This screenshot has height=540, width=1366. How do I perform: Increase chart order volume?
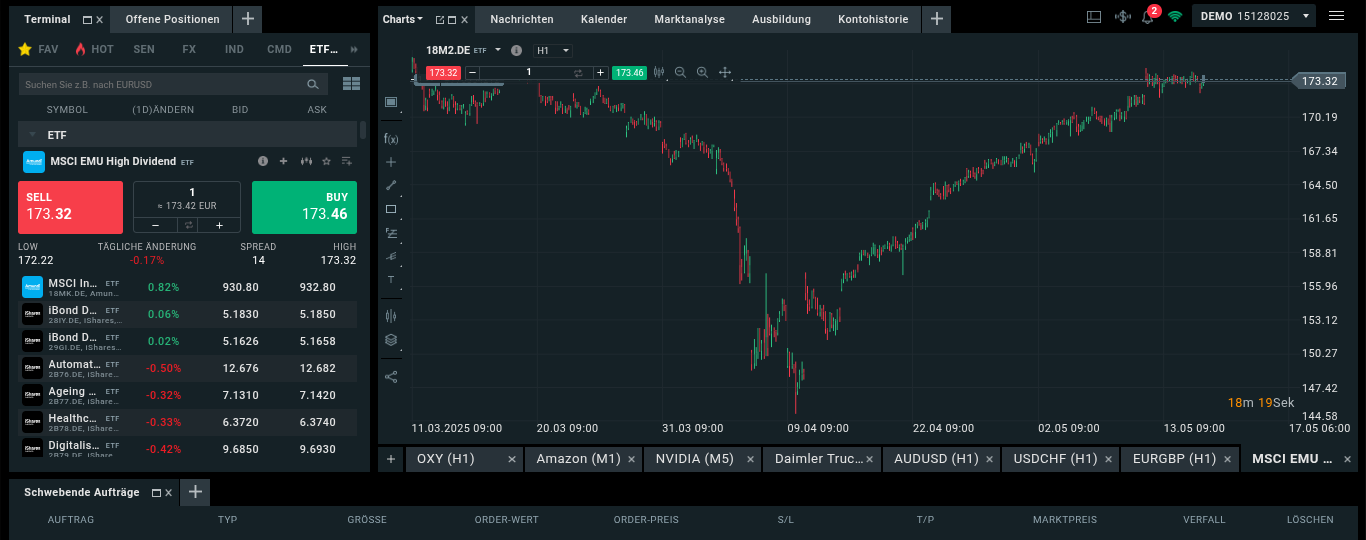tap(600, 72)
